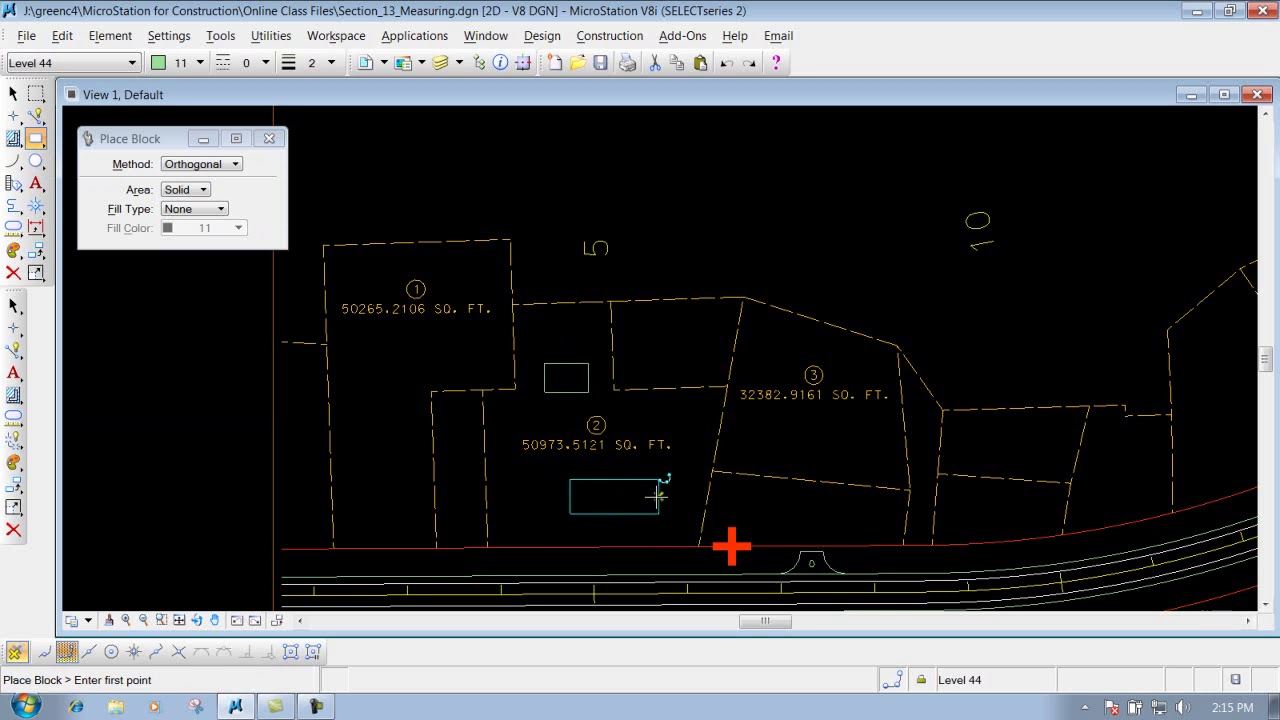Viewport: 1280px width, 720px height.
Task: Open Element Information with the info icon
Action: (x=500, y=63)
